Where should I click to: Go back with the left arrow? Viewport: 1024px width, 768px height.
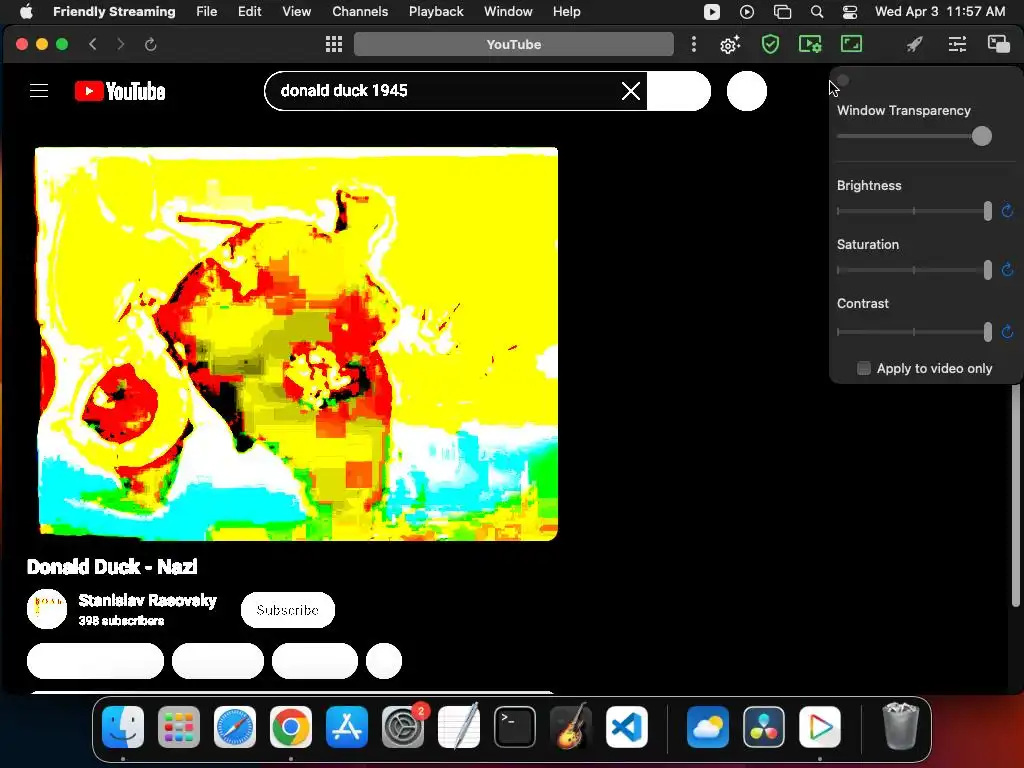click(x=93, y=44)
